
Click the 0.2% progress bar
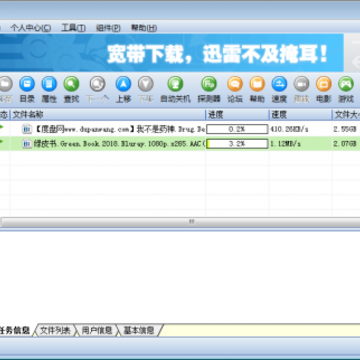237,129
